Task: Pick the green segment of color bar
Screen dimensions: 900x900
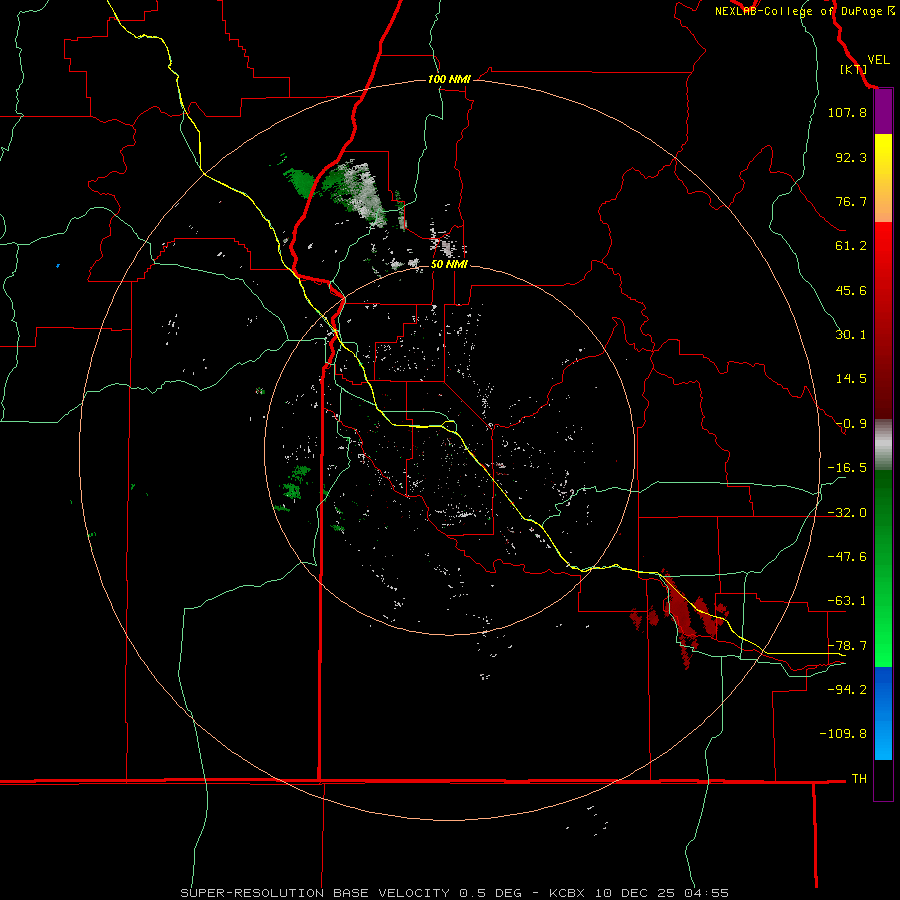Action: click(883, 568)
